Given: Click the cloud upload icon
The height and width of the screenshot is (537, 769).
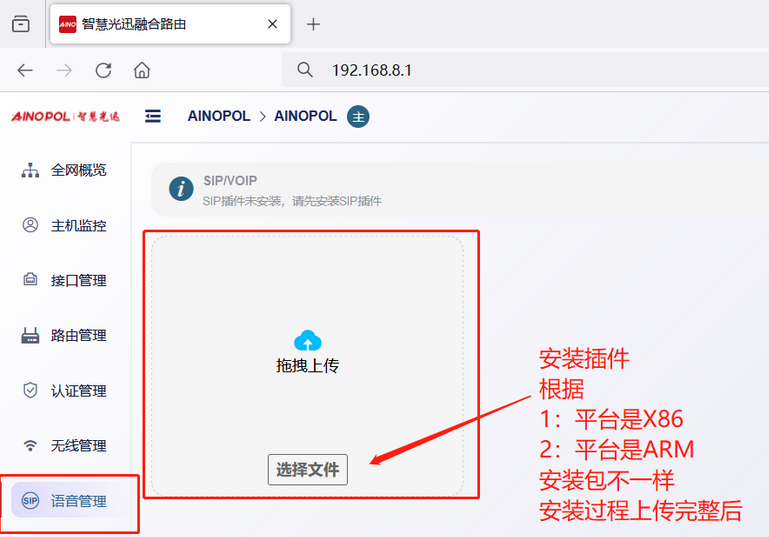Looking at the screenshot, I should [x=308, y=340].
